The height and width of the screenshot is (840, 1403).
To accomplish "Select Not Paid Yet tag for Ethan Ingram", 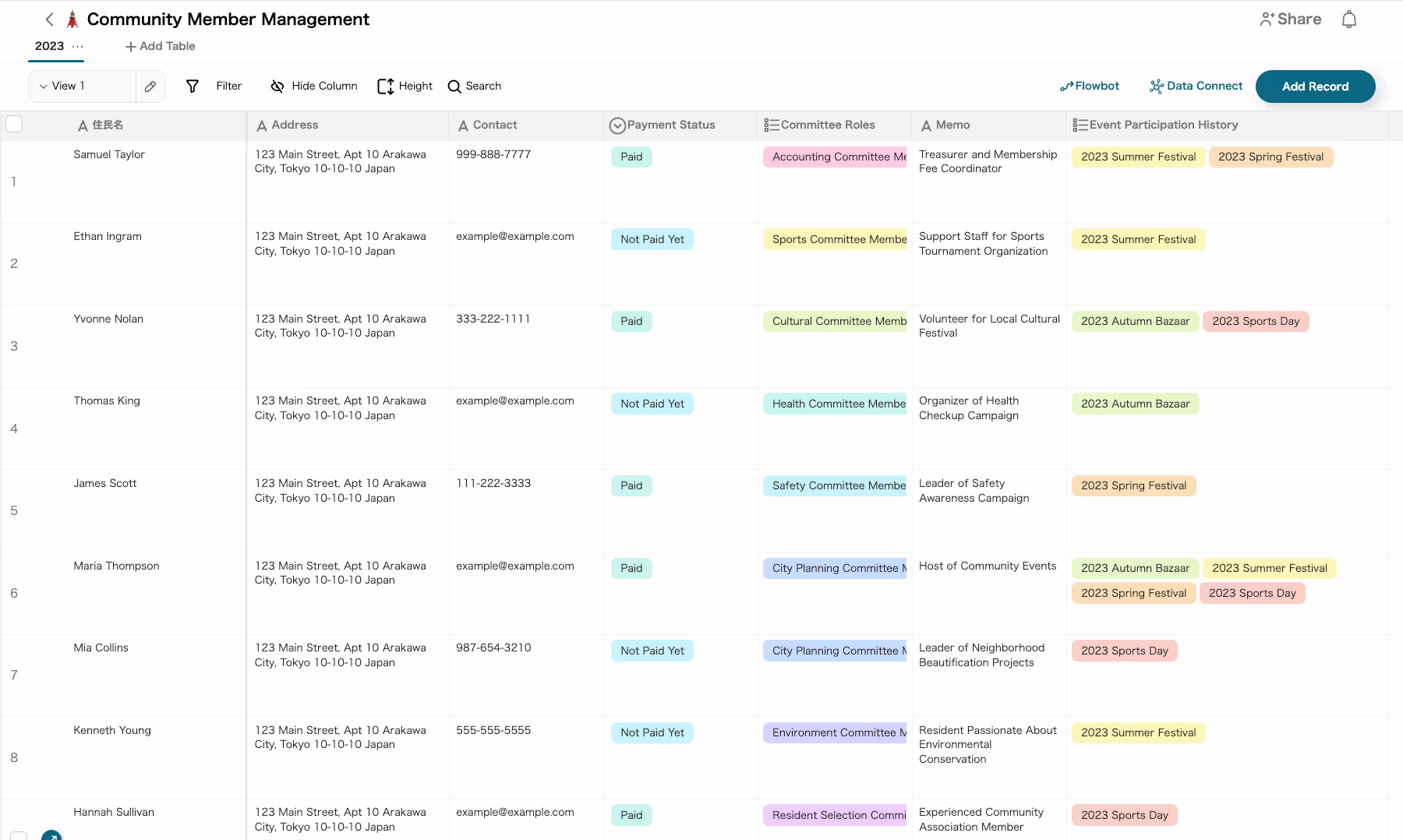I will (x=652, y=239).
